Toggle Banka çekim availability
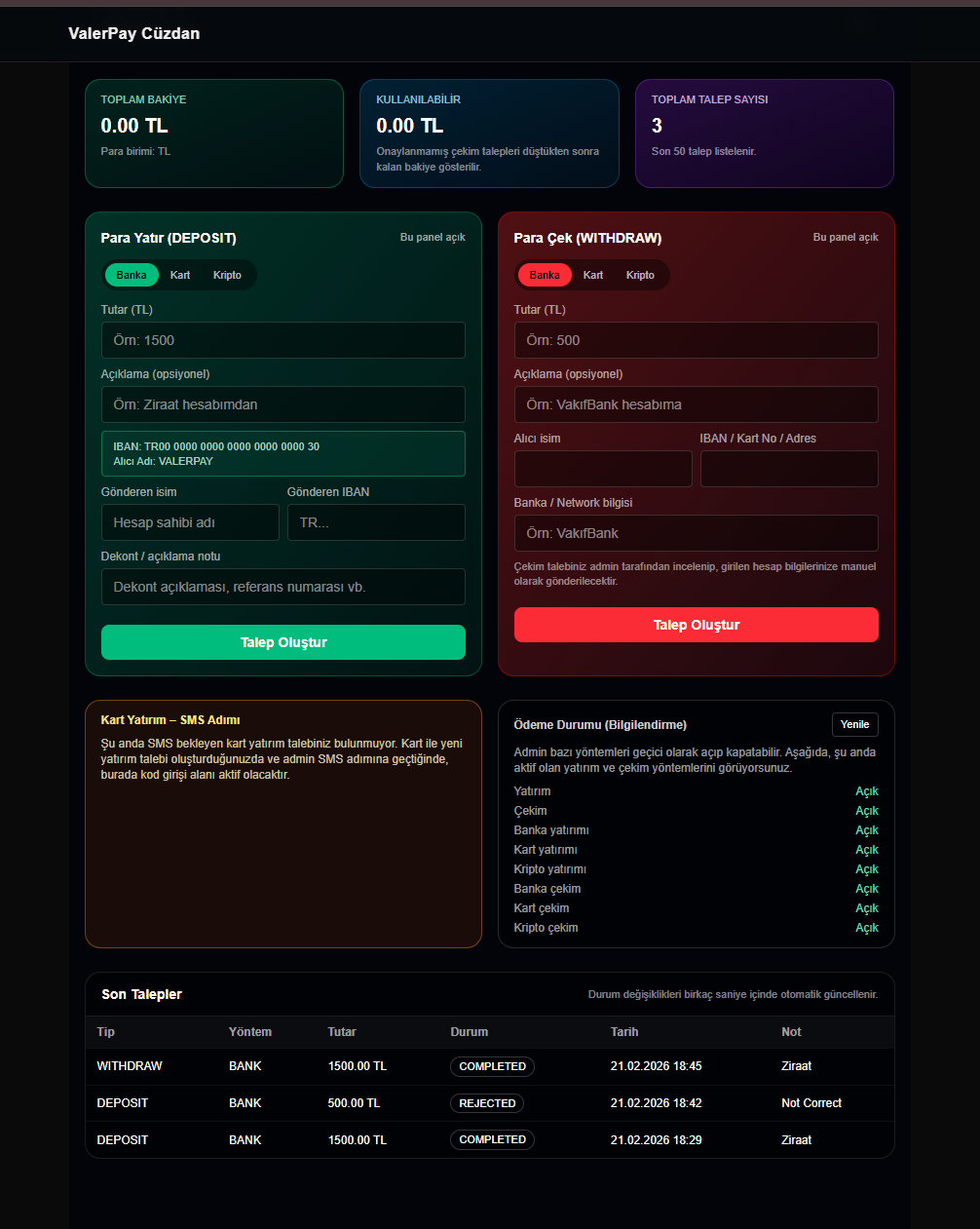980x1229 pixels. (x=866, y=889)
